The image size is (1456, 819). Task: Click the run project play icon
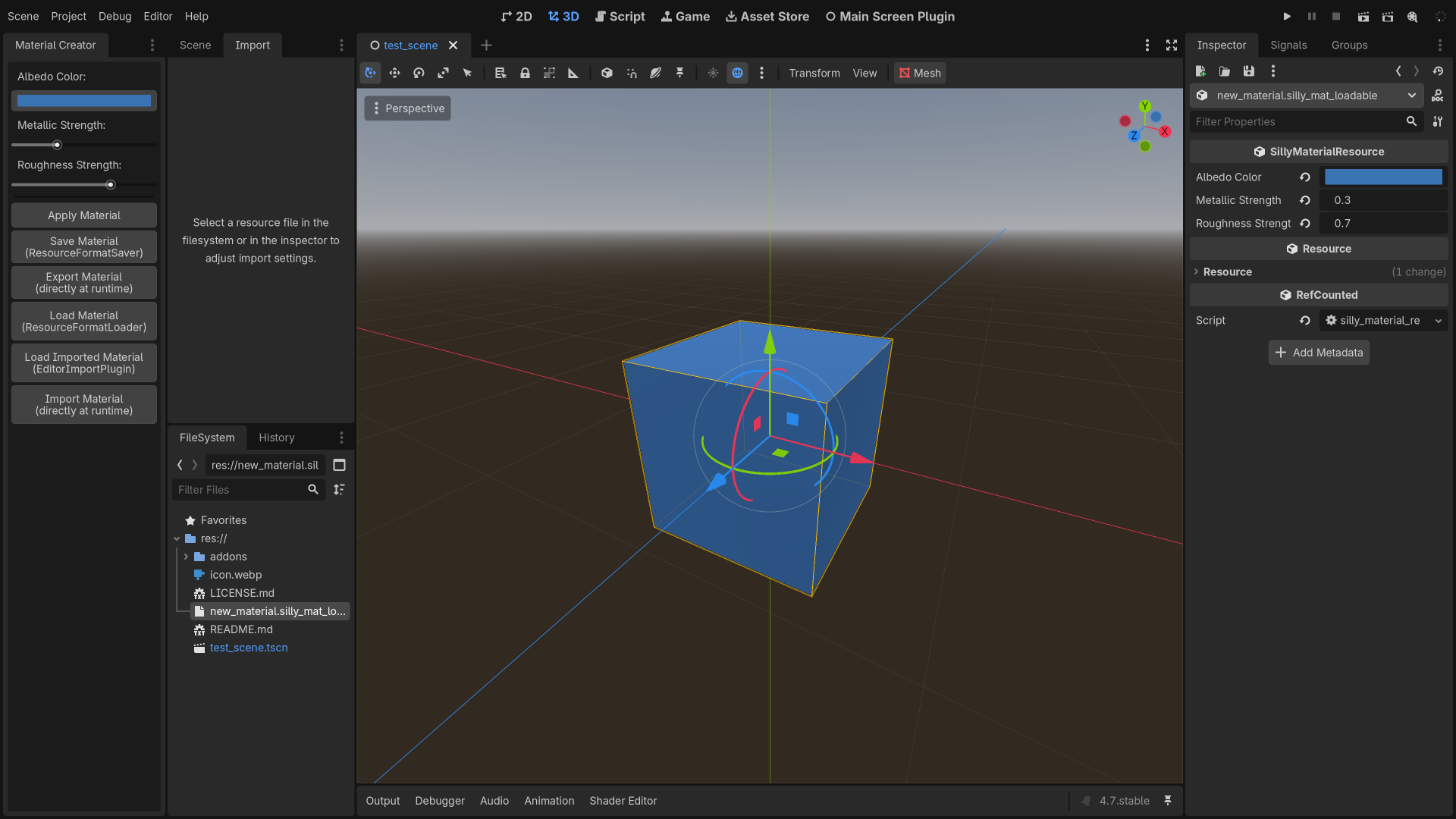[x=1287, y=16]
